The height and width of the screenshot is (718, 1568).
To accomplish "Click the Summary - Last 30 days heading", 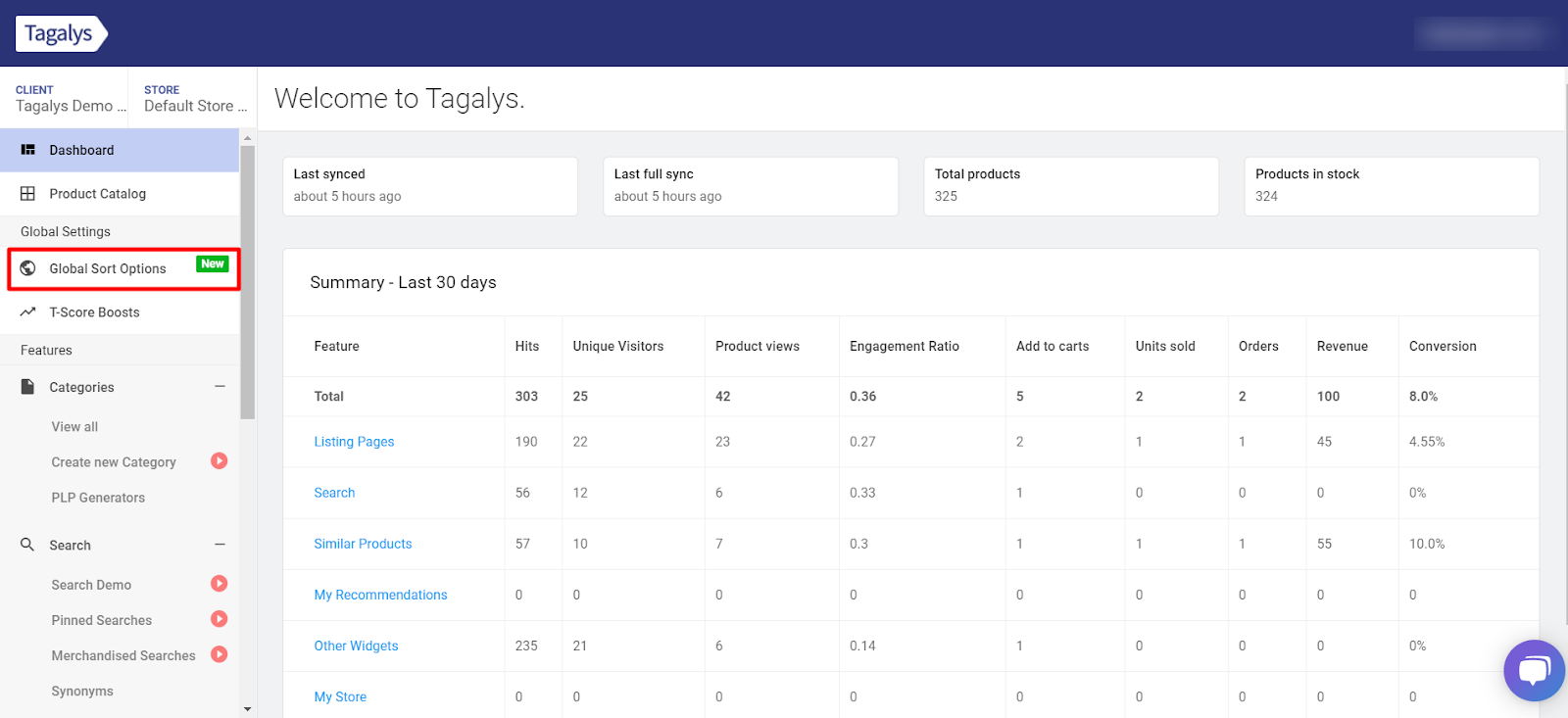I will (403, 282).
